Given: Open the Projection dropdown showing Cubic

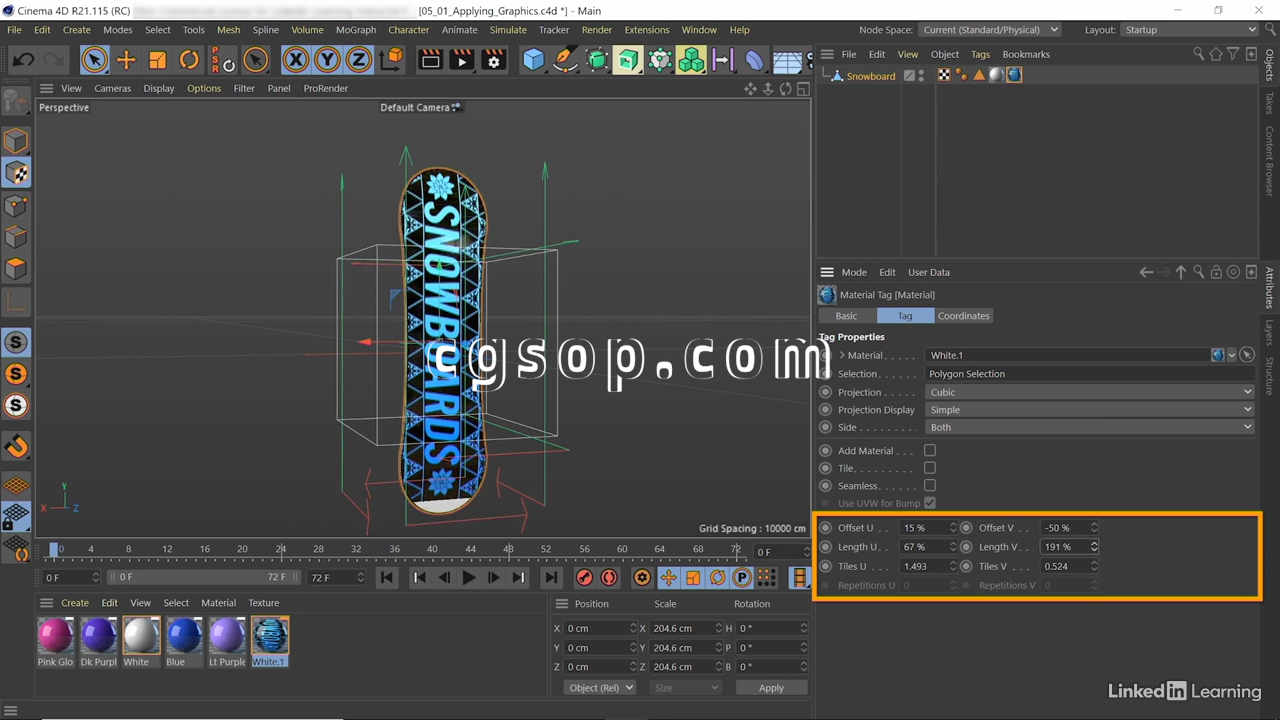Looking at the screenshot, I should pyautogui.click(x=1089, y=392).
